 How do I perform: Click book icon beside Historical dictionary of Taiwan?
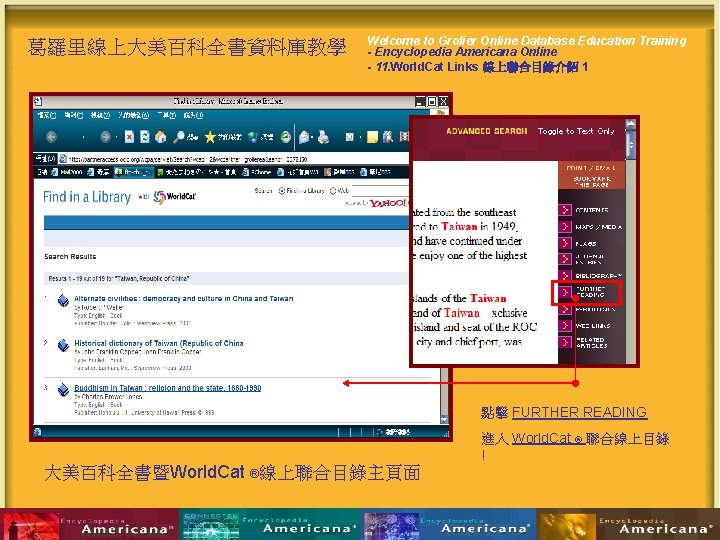tap(63, 345)
